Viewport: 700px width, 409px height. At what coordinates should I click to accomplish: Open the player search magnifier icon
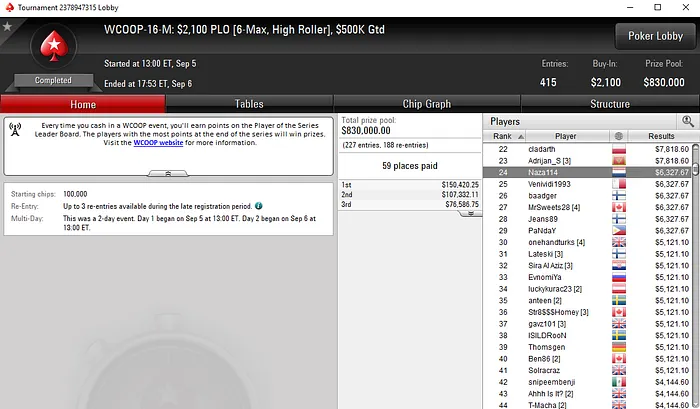click(688, 121)
